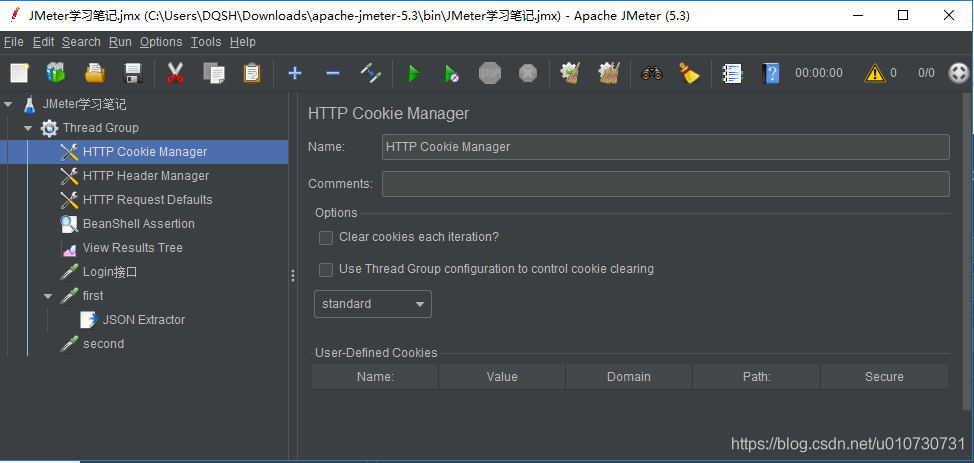This screenshot has height=463, width=974.
Task: Select the JSON Extractor node
Action: 143,320
